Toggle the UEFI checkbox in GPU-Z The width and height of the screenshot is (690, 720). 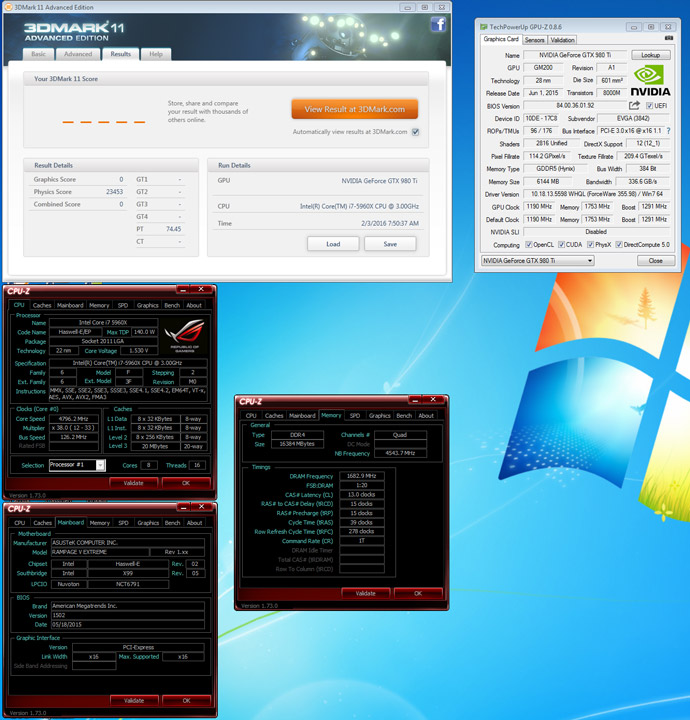[x=649, y=106]
